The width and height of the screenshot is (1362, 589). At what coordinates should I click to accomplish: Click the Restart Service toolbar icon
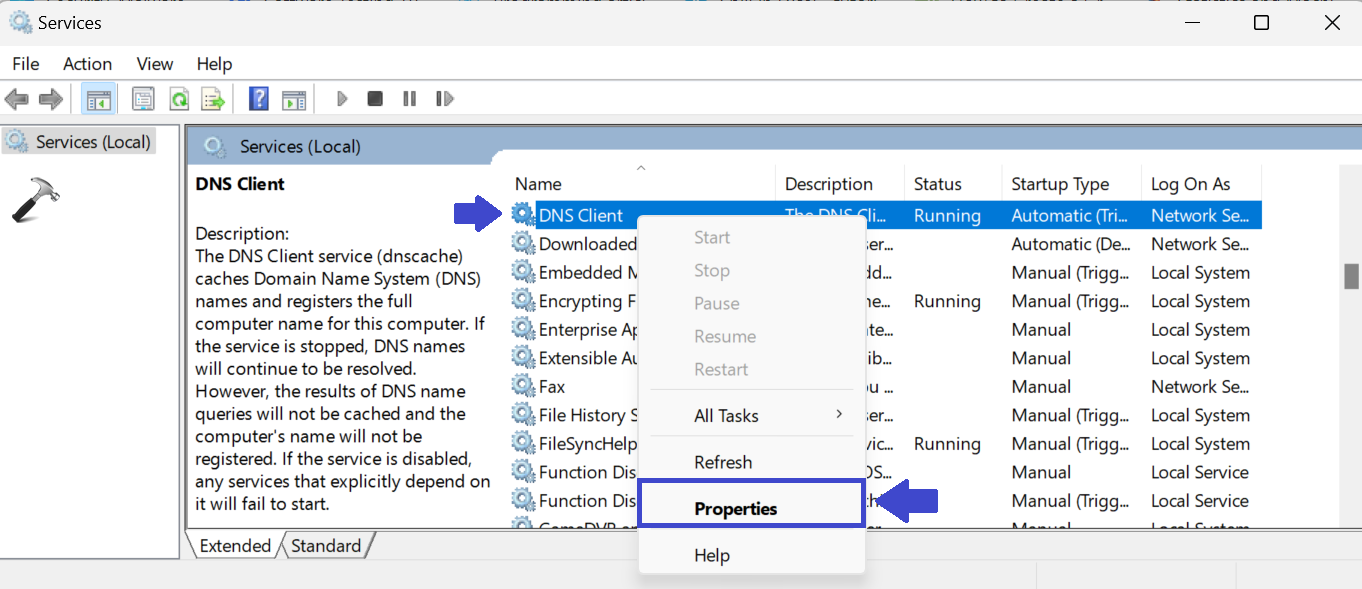click(445, 99)
